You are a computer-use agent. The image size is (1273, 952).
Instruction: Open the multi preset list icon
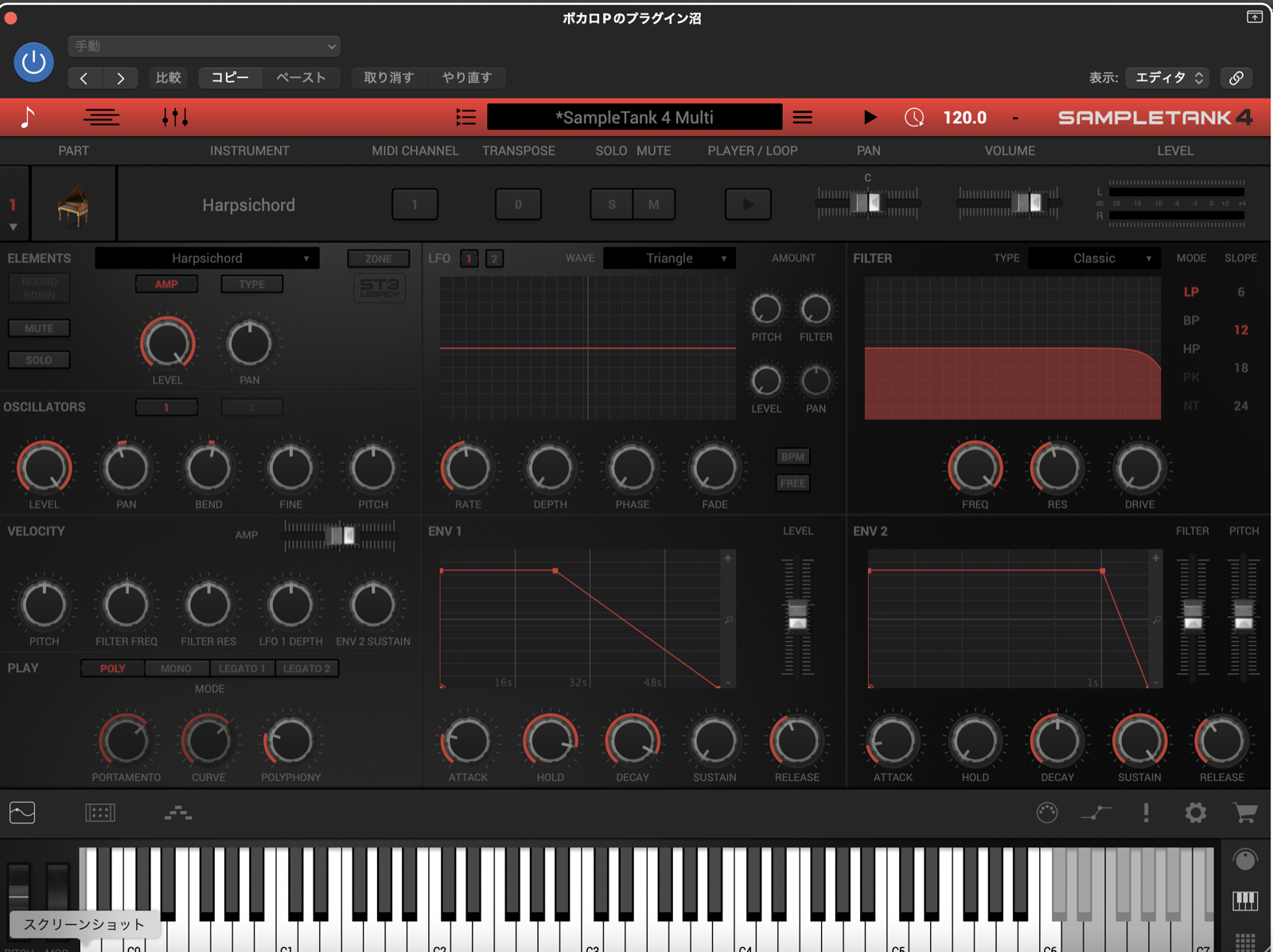click(x=466, y=118)
